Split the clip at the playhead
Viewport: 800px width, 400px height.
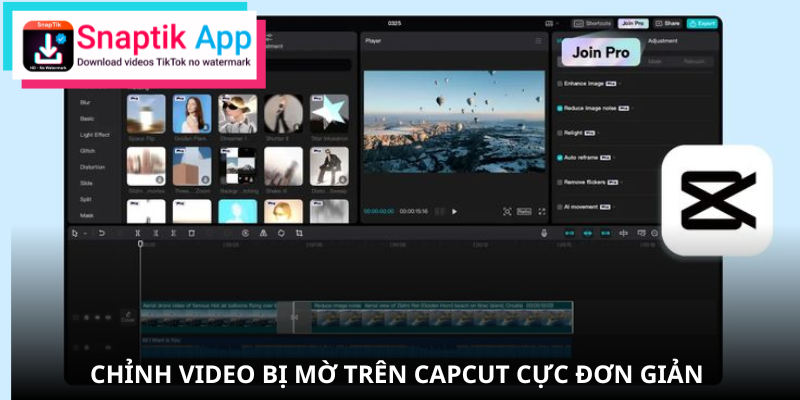(137, 233)
